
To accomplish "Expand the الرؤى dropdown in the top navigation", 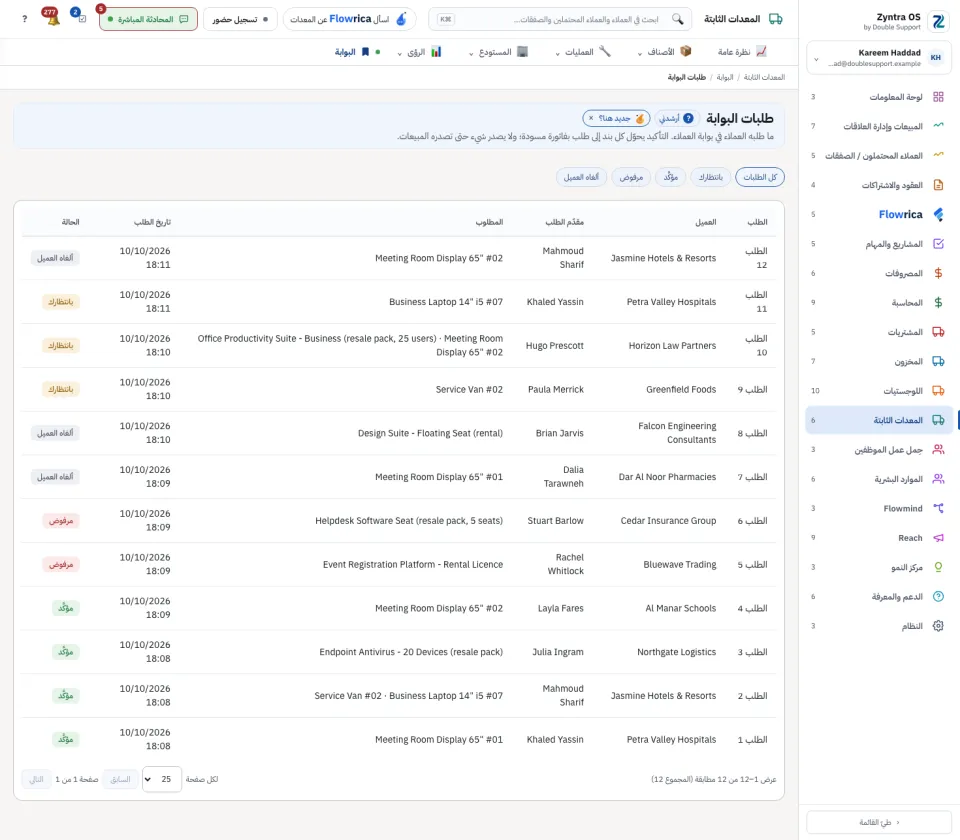I will coord(419,52).
